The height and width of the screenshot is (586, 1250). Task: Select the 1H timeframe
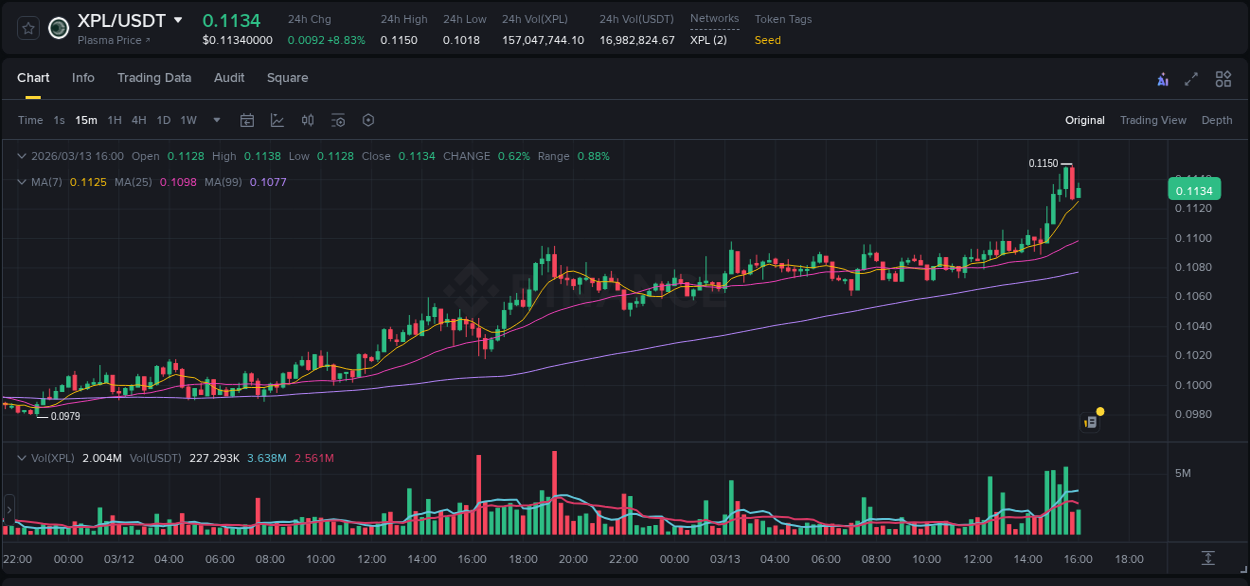[x=116, y=120]
